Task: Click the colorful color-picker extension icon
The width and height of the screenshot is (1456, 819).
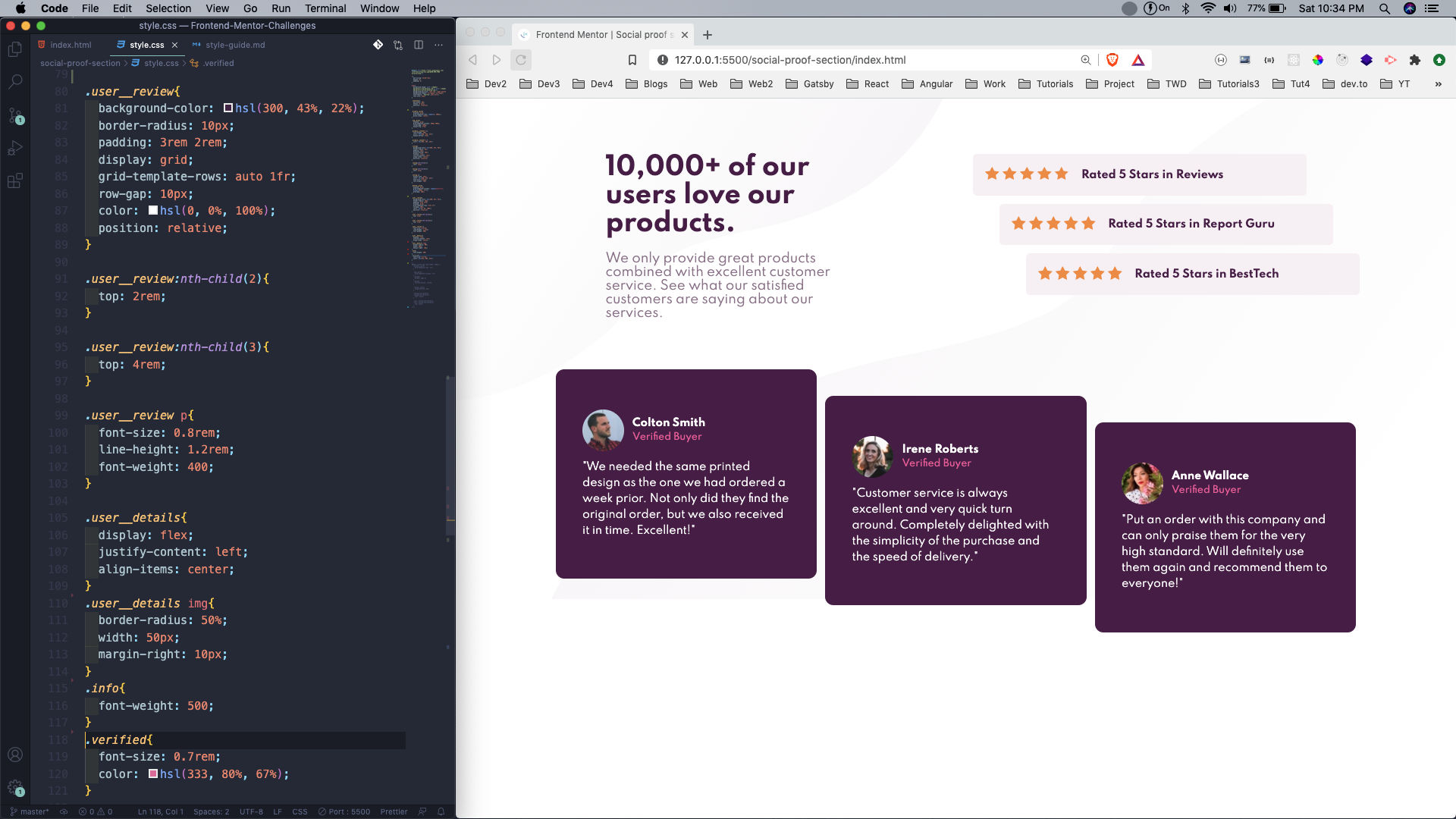Action: click(1318, 60)
